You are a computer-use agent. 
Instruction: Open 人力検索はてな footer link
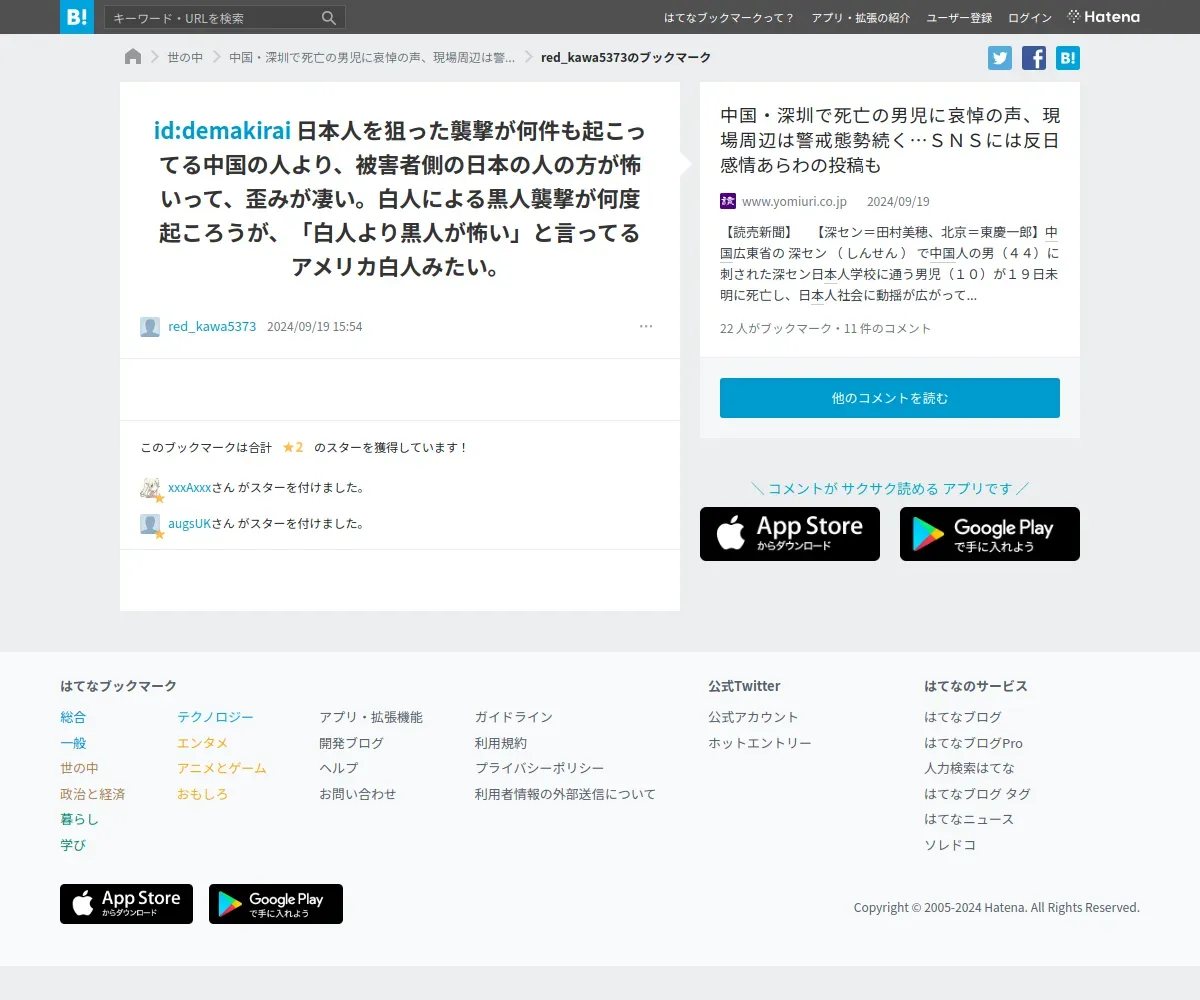click(x=969, y=768)
